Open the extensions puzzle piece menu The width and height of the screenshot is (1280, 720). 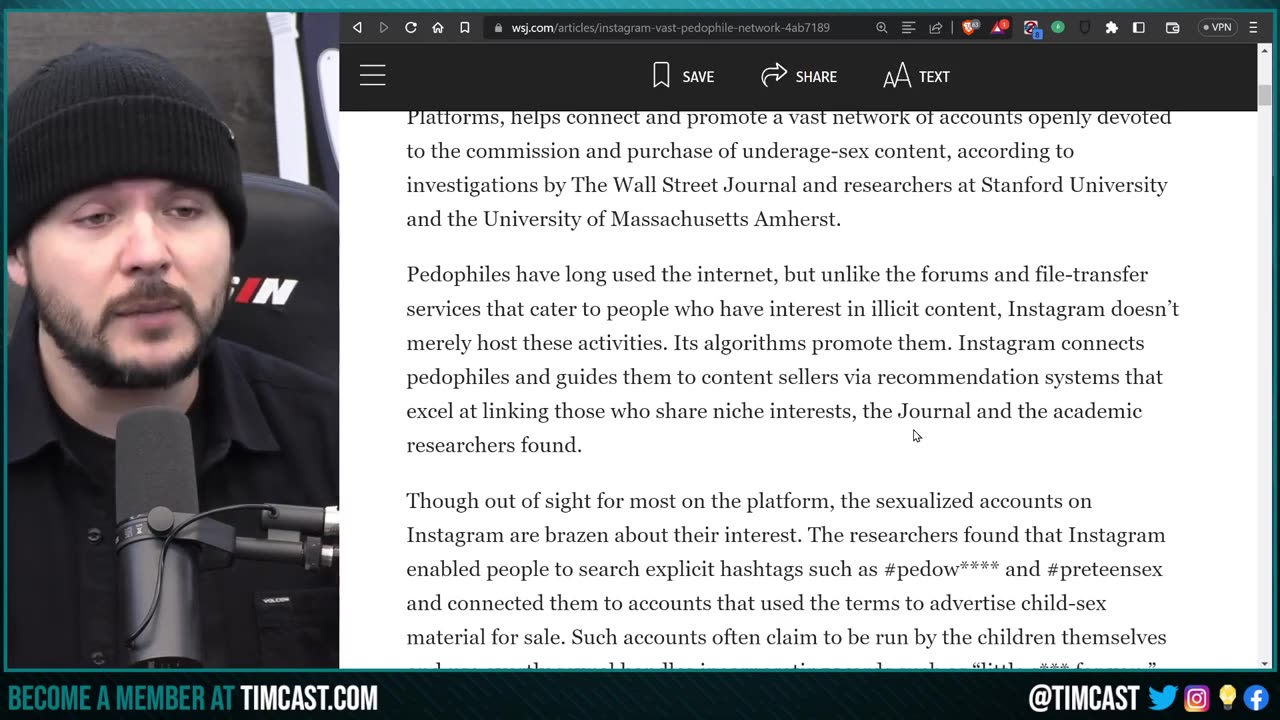(1111, 28)
